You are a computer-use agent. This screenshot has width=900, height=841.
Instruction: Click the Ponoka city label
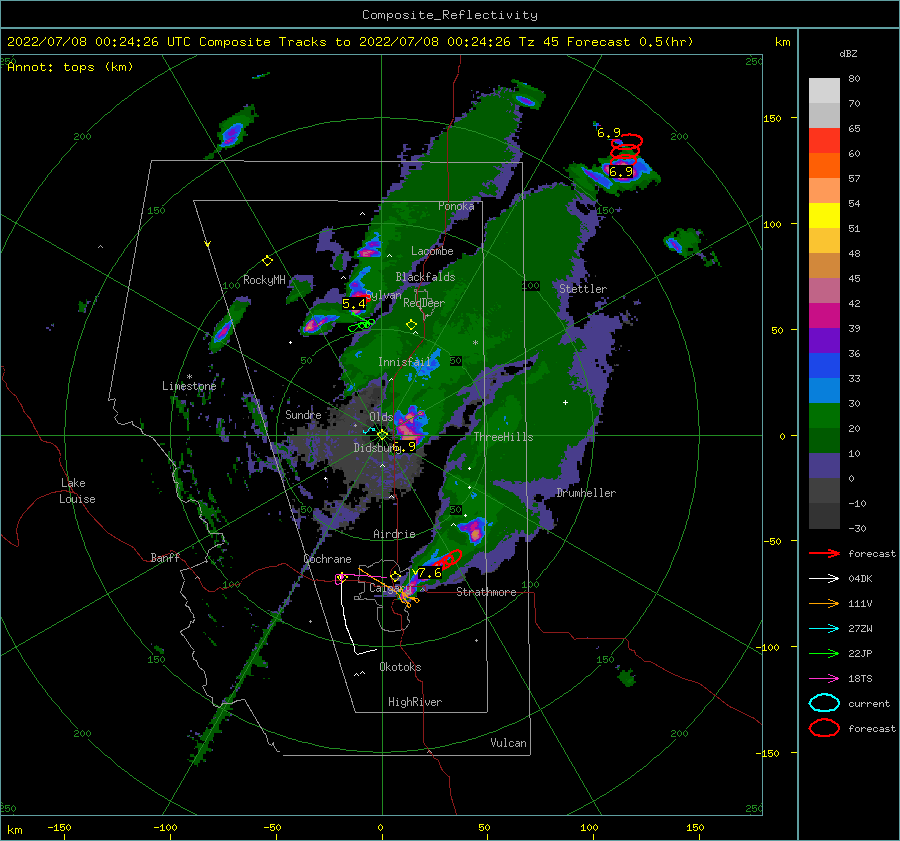(x=456, y=206)
